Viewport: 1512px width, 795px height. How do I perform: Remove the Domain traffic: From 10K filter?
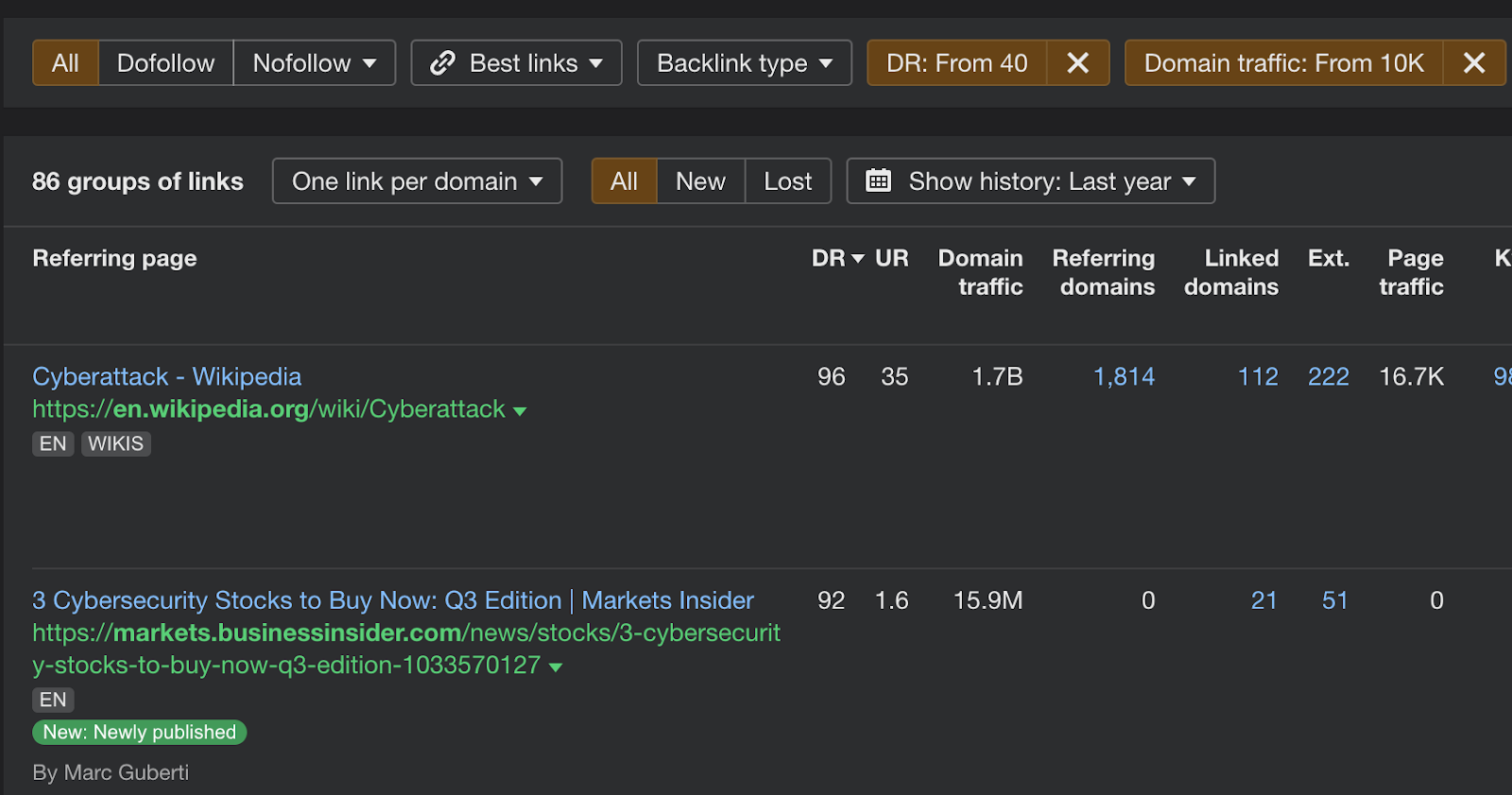(1474, 63)
